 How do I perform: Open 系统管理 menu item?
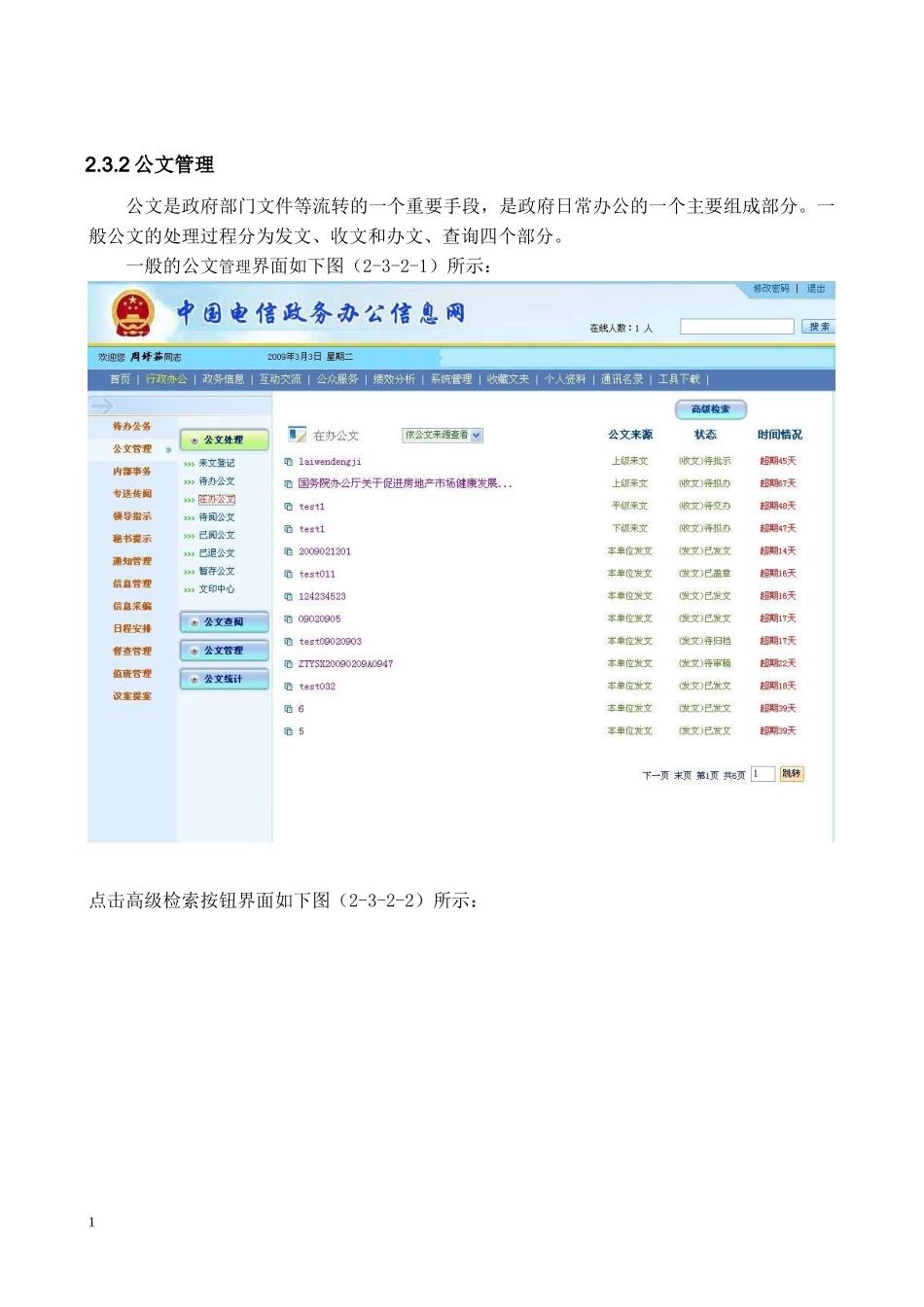point(451,379)
